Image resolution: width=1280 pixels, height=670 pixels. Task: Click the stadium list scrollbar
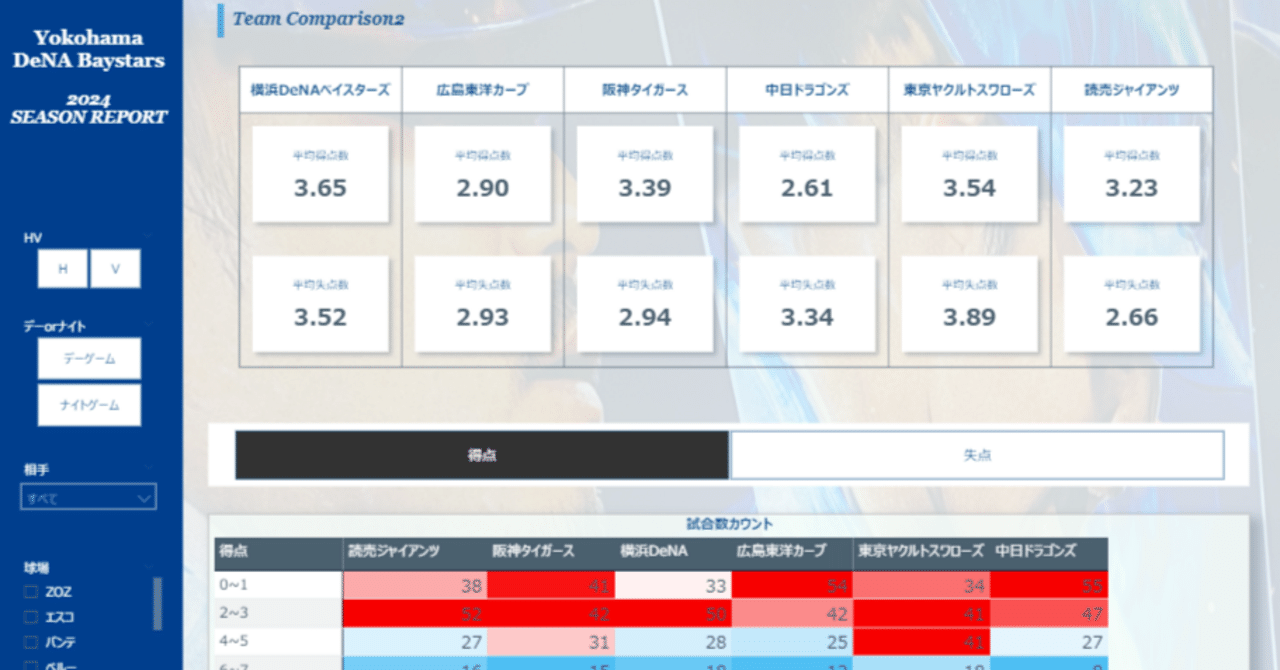[157, 603]
